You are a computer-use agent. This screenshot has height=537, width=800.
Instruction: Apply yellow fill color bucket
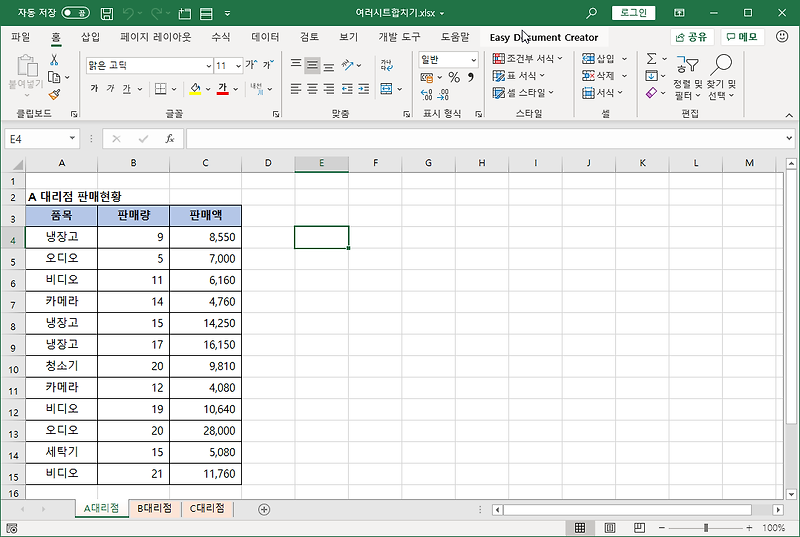[195, 89]
